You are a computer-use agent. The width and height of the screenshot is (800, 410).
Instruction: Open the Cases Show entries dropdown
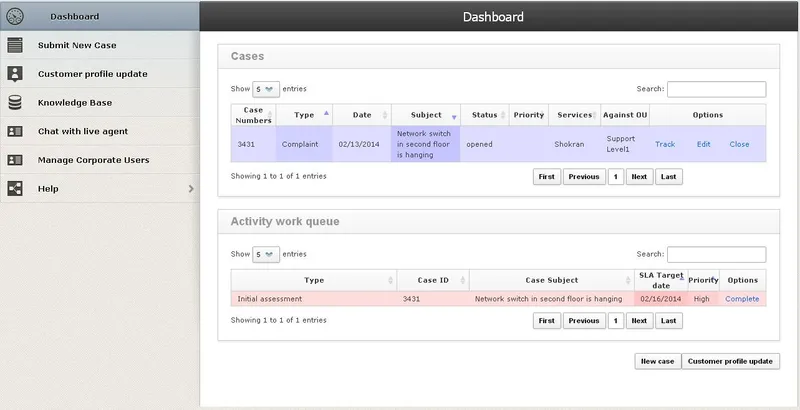pyautogui.click(x=266, y=89)
